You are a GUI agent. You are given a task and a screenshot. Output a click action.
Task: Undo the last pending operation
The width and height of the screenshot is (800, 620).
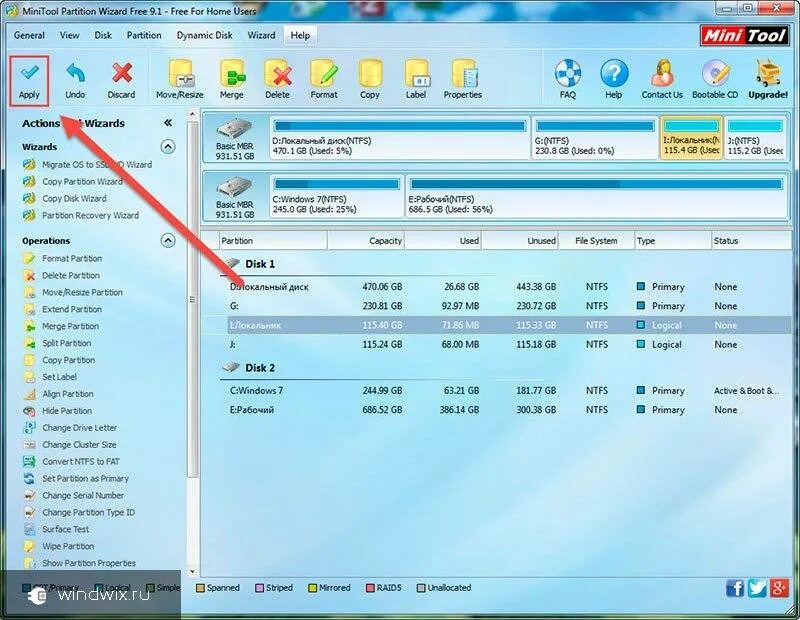(x=75, y=81)
